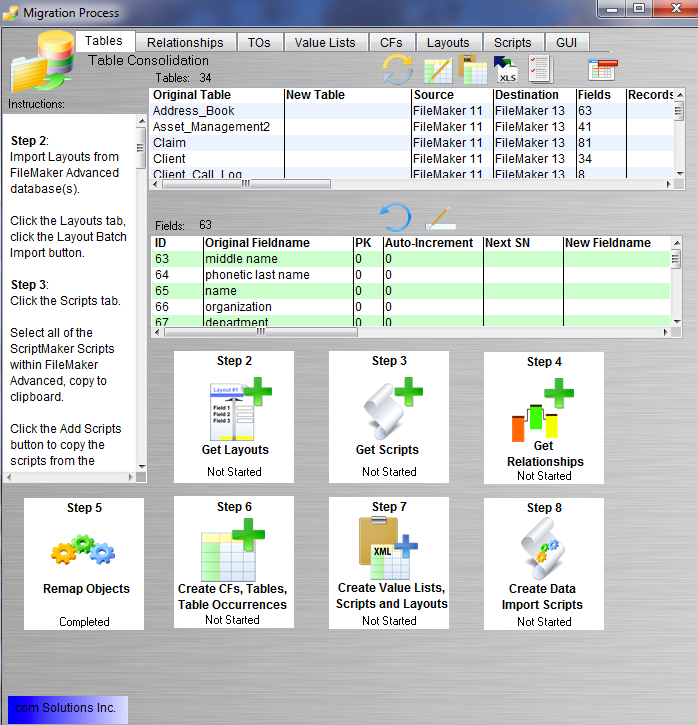698x725 pixels.
Task: Click the Step 5 Remap Objects gears icon
Action: pos(83,549)
